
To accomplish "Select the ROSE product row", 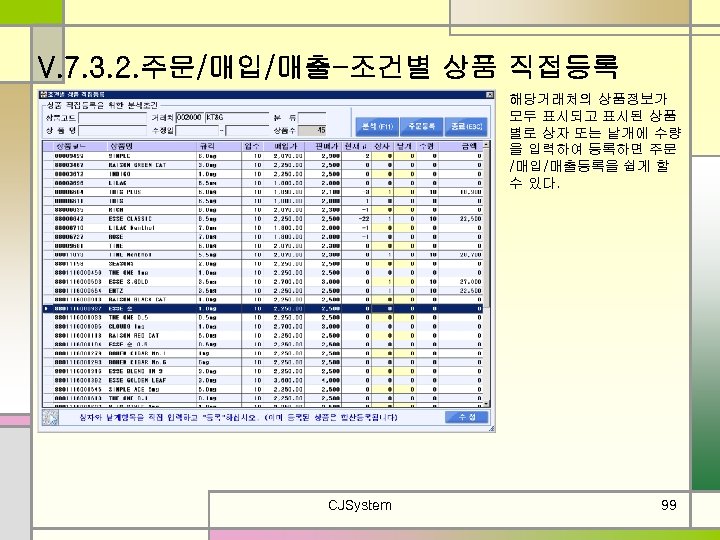I will [x=263, y=237].
